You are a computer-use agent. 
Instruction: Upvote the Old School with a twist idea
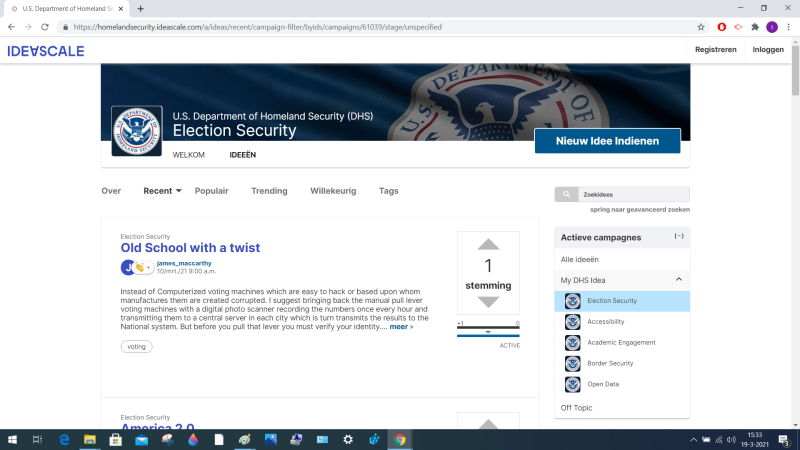[x=488, y=244]
